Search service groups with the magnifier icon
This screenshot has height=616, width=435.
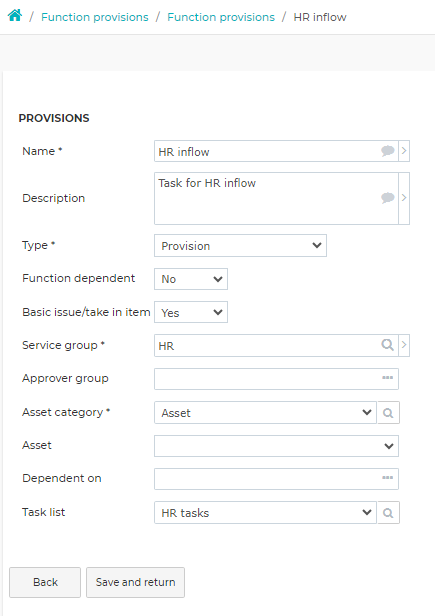387,345
